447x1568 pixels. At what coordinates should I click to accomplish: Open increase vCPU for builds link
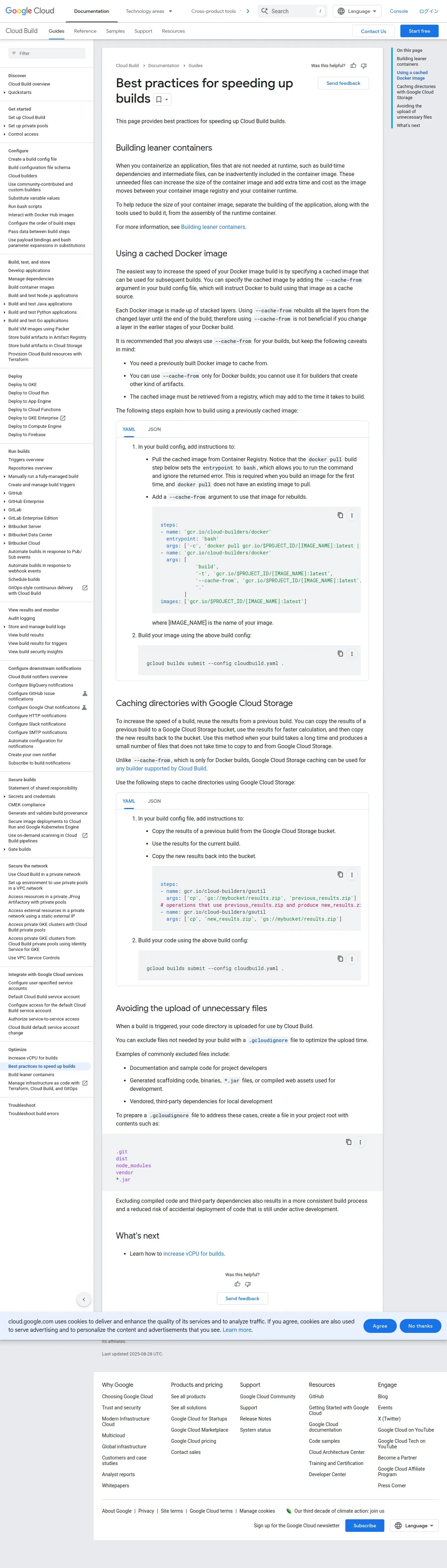(194, 1254)
